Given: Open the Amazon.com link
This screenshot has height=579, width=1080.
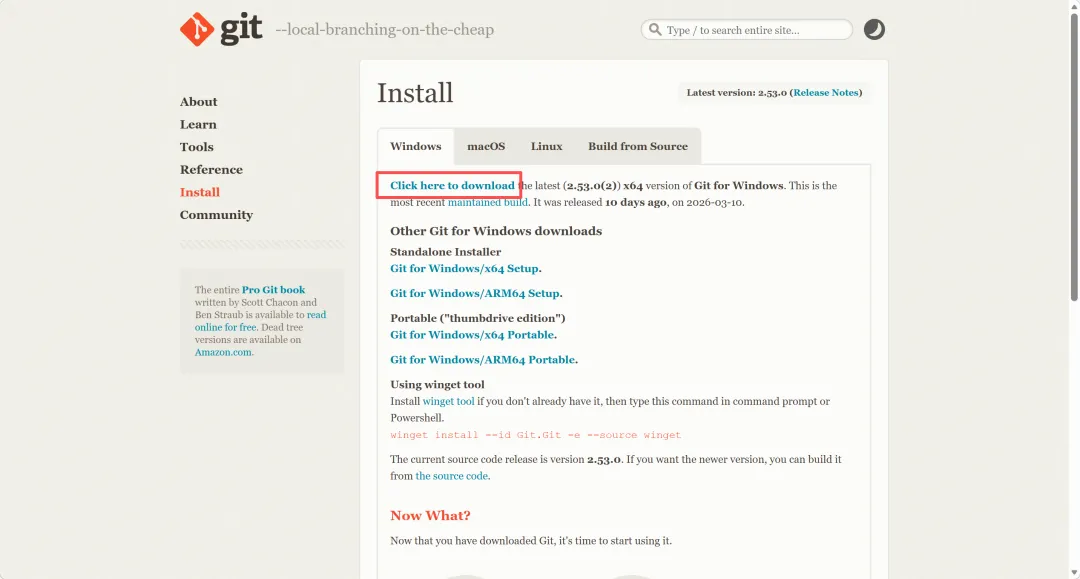Looking at the screenshot, I should pyautogui.click(x=223, y=352).
